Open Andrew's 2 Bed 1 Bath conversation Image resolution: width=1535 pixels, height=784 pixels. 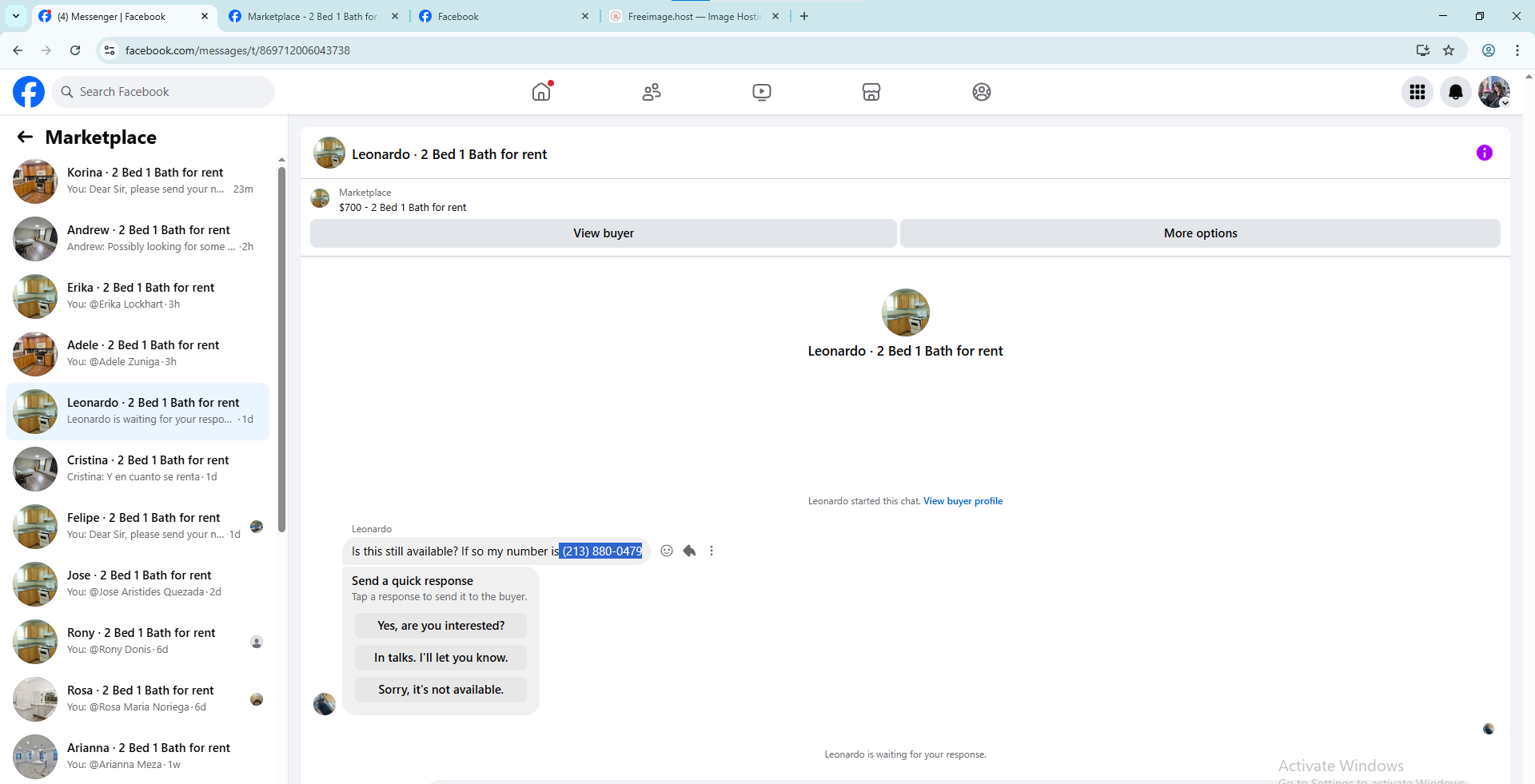138,239
